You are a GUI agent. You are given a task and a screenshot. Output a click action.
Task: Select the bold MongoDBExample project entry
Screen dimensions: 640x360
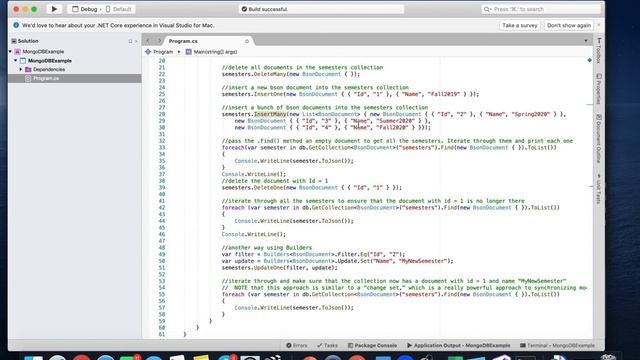point(50,60)
